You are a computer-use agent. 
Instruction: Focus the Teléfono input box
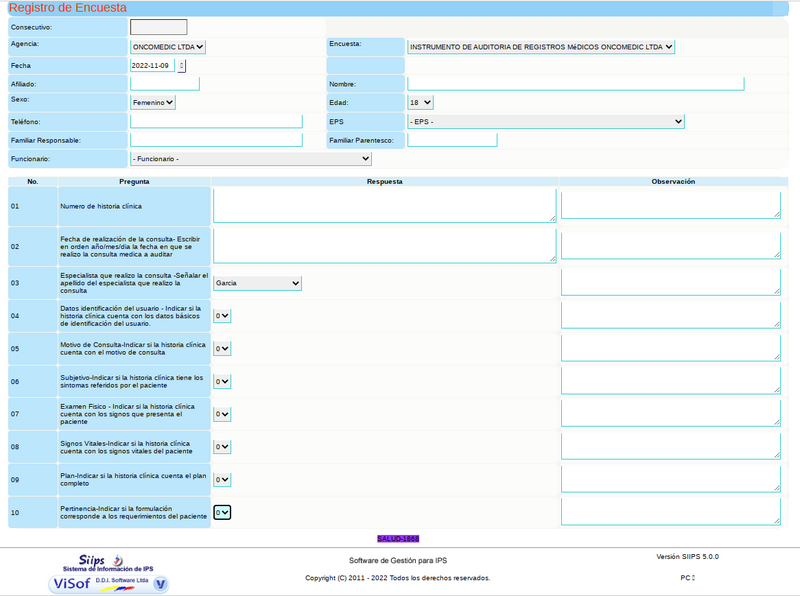[x=216, y=121]
